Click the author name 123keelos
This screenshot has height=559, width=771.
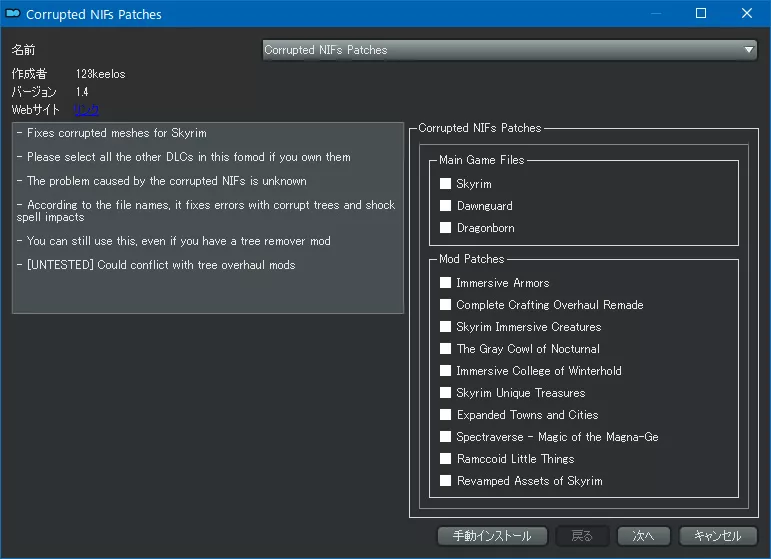(101, 74)
